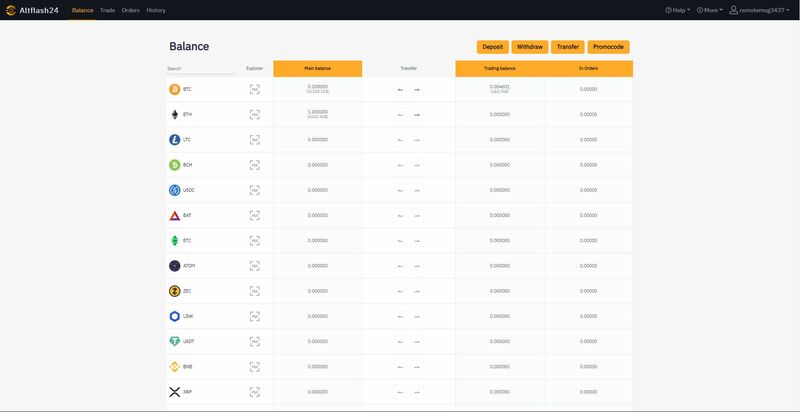Viewport: 800px width, 412px height.
Task: Open explorer icon for BNB row
Action: (x=255, y=367)
